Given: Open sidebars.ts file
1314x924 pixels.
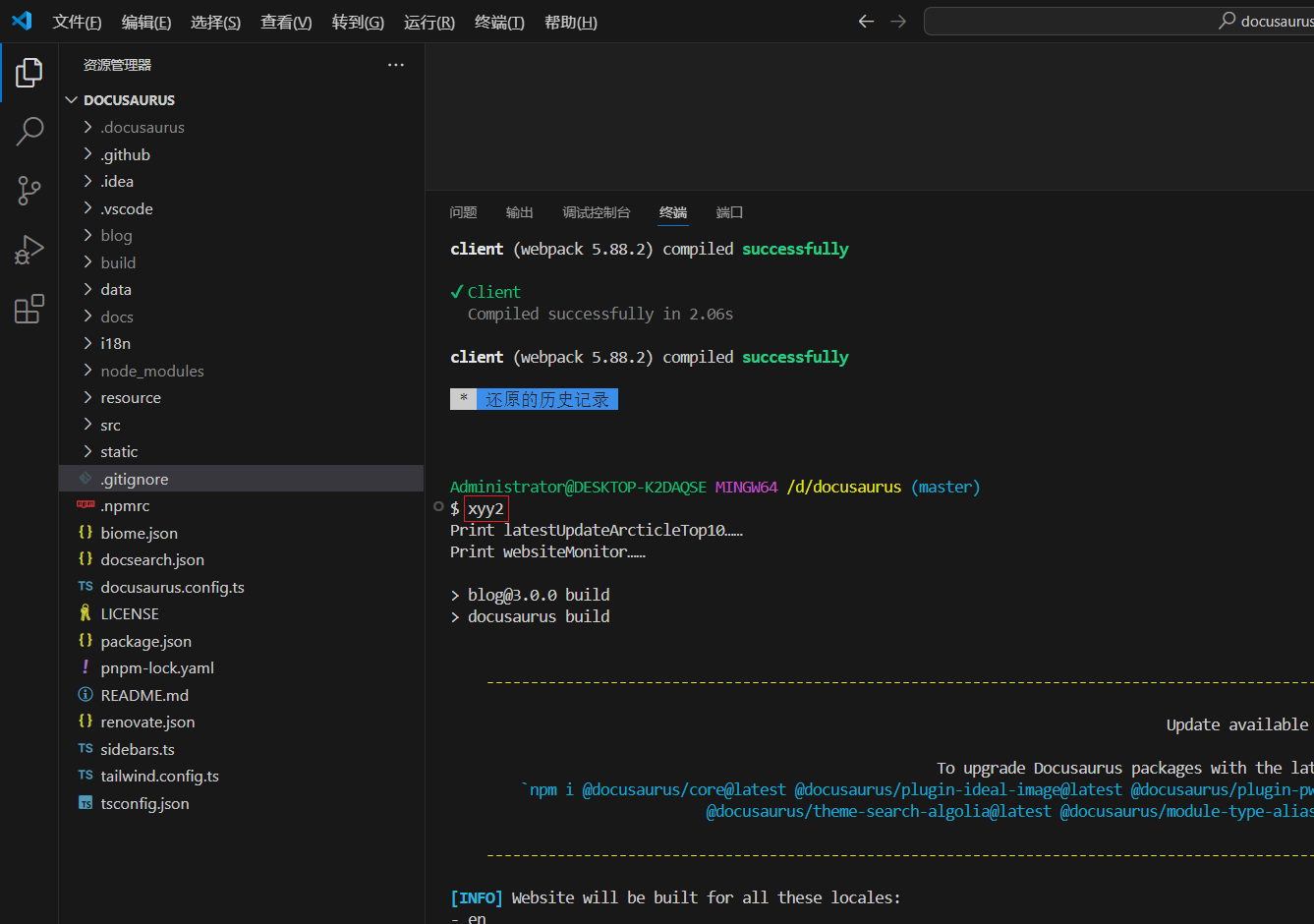Looking at the screenshot, I should (241, 749).
